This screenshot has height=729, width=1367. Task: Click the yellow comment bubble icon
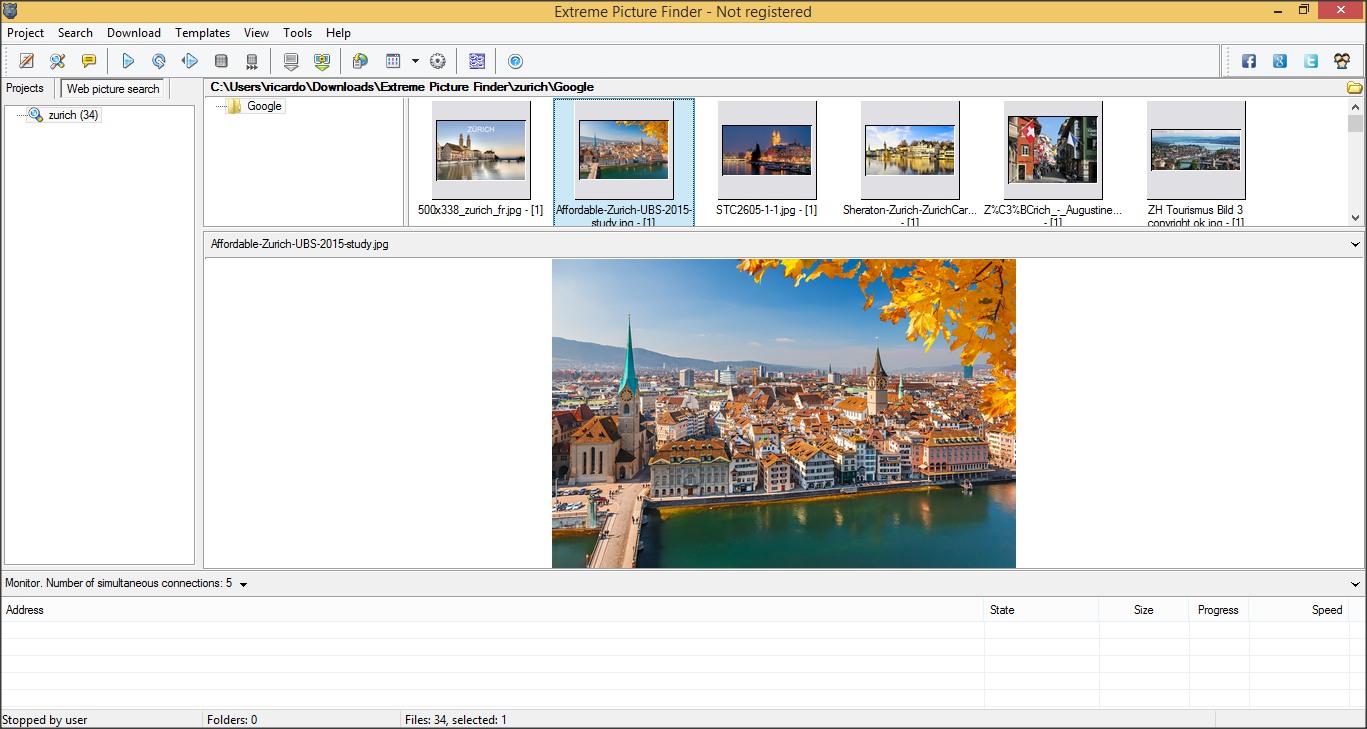tap(88, 61)
